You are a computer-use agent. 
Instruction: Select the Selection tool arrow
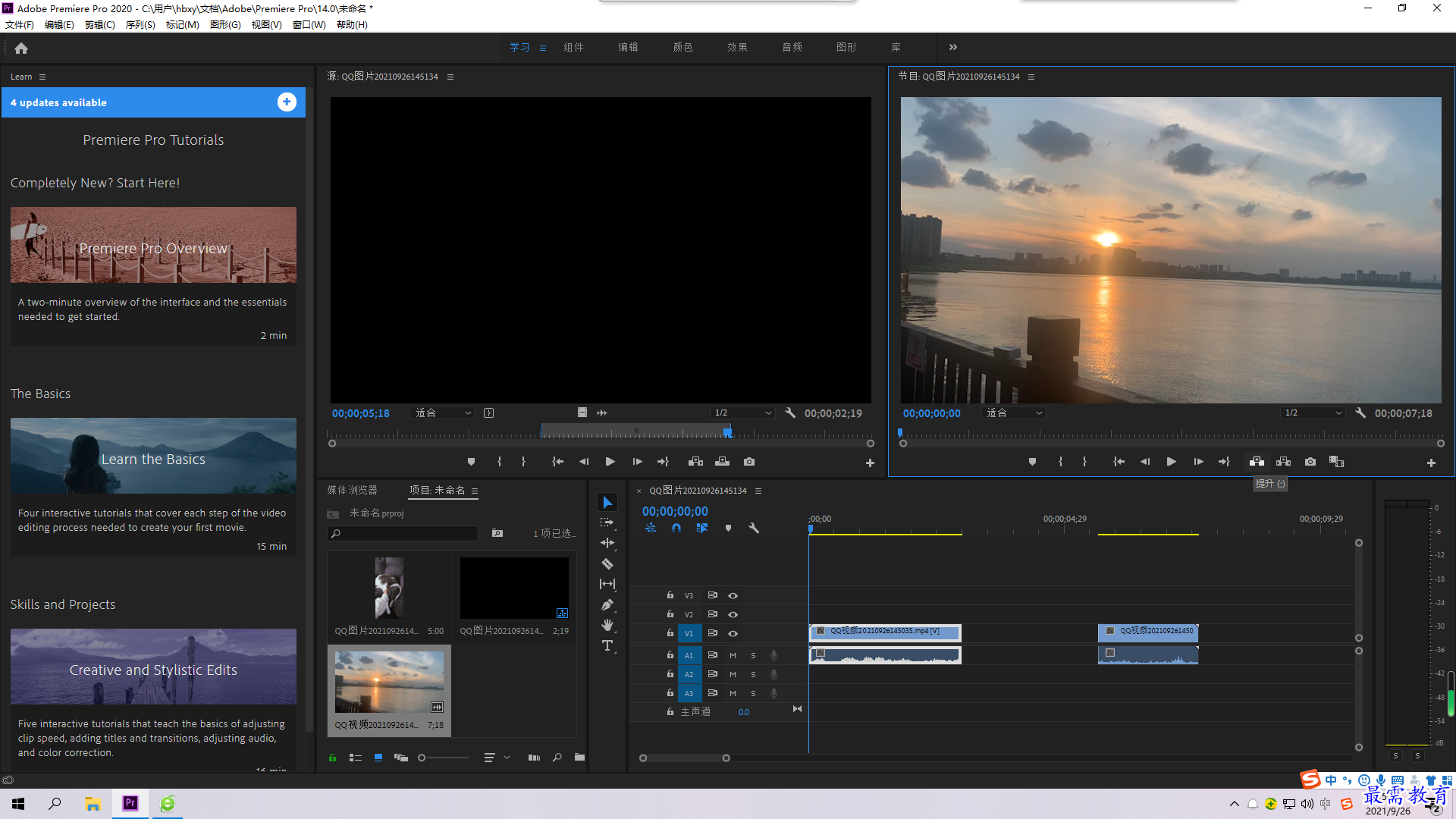tap(607, 503)
